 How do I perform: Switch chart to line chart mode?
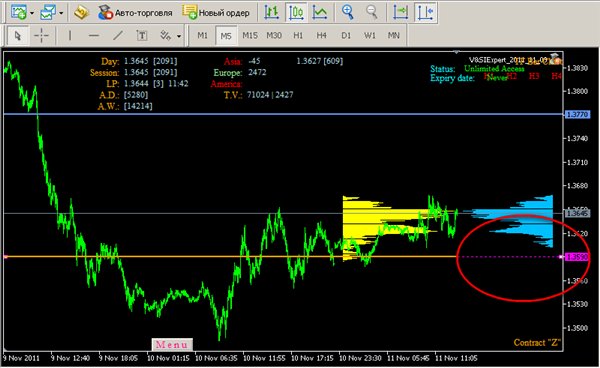pyautogui.click(x=320, y=12)
